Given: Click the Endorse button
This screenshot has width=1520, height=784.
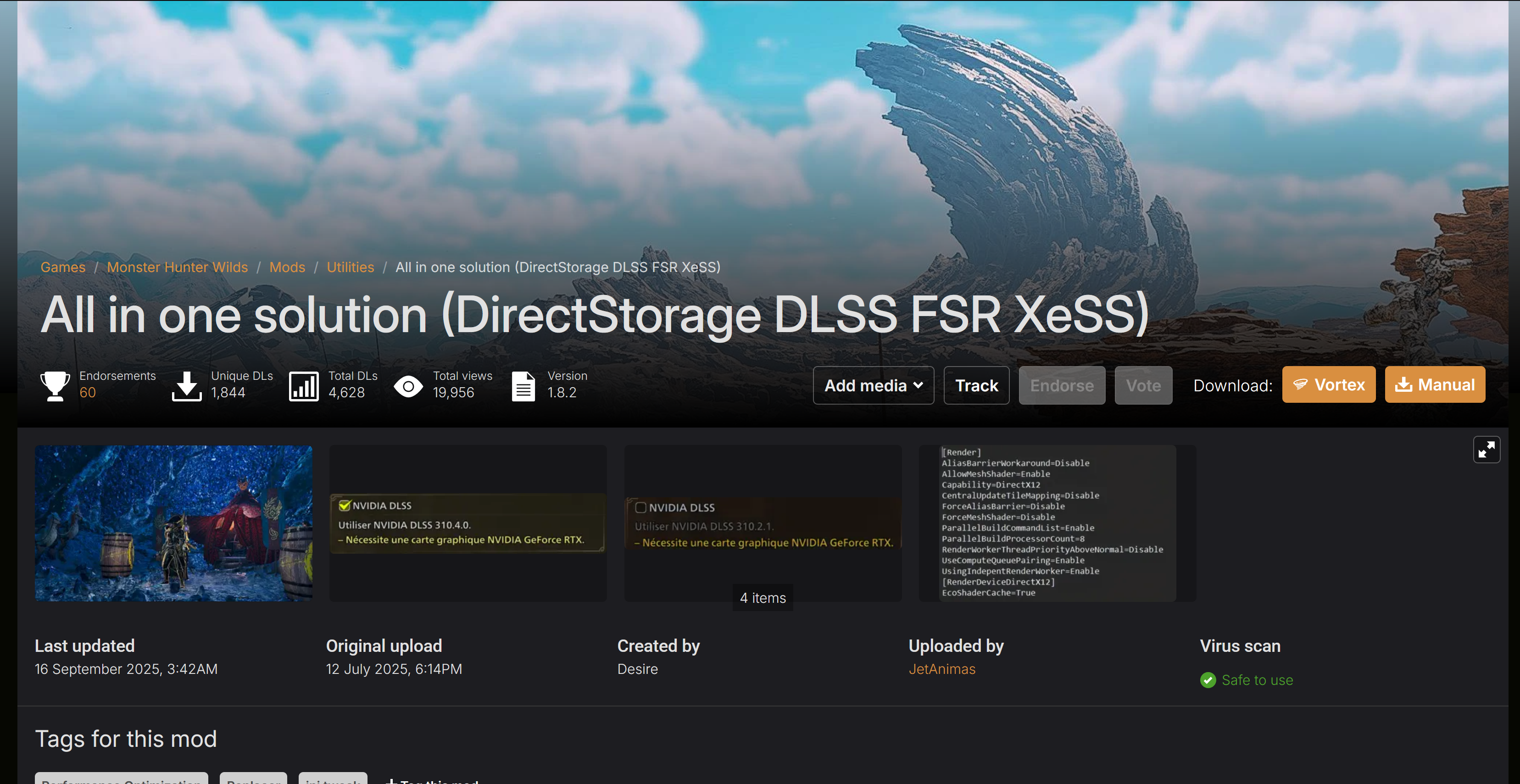Looking at the screenshot, I should coord(1062,385).
